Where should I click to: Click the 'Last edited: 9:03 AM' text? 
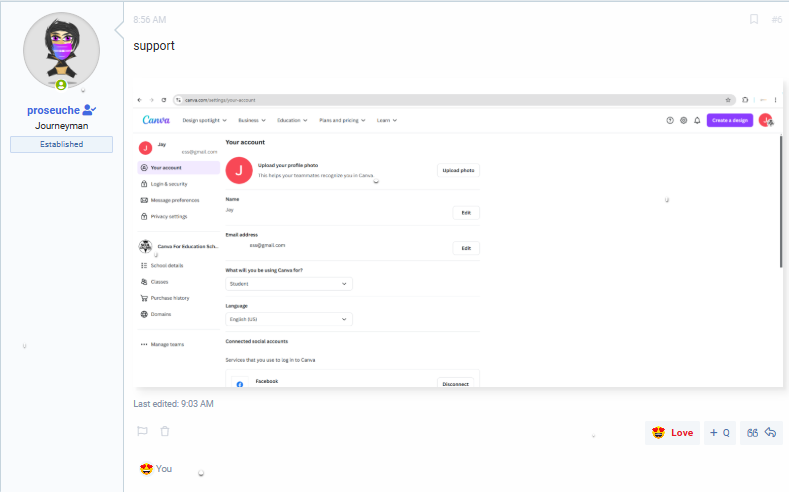173,404
